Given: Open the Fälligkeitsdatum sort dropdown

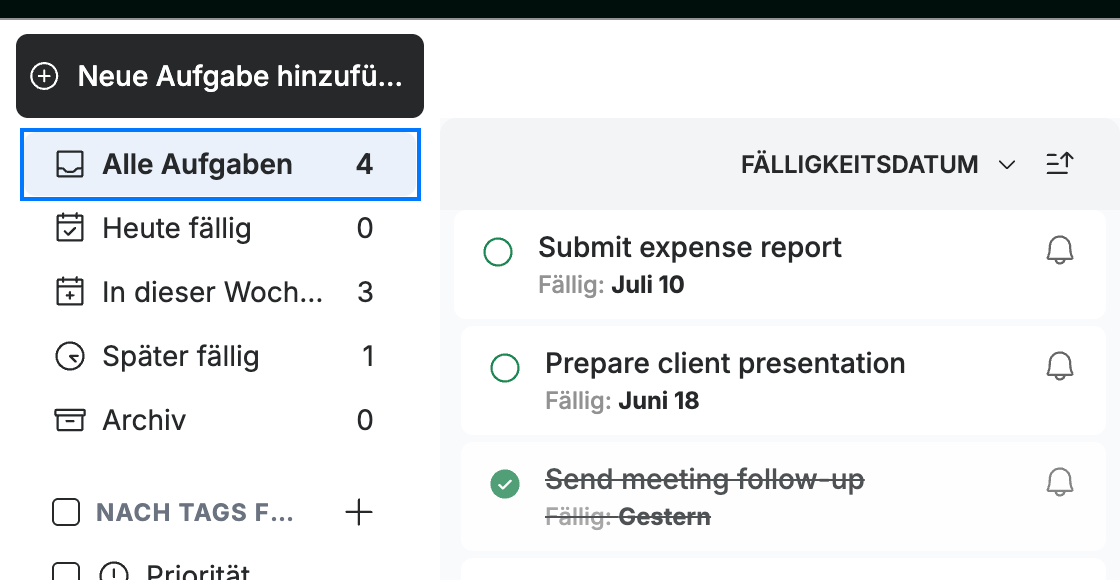Looking at the screenshot, I should [878, 165].
